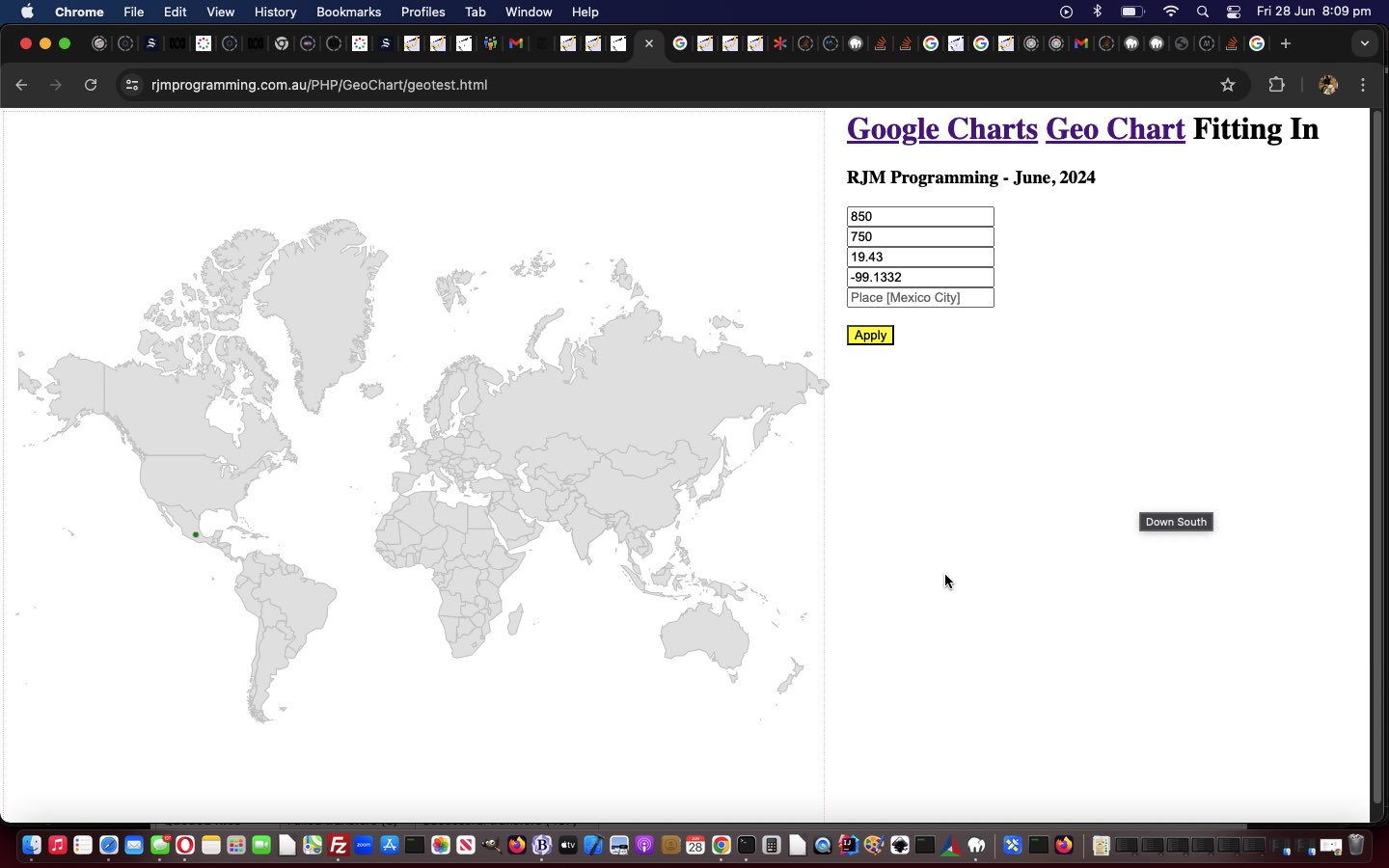Viewport: 1389px width, 868px height.
Task: Open Music from the Dock
Action: click(57, 846)
